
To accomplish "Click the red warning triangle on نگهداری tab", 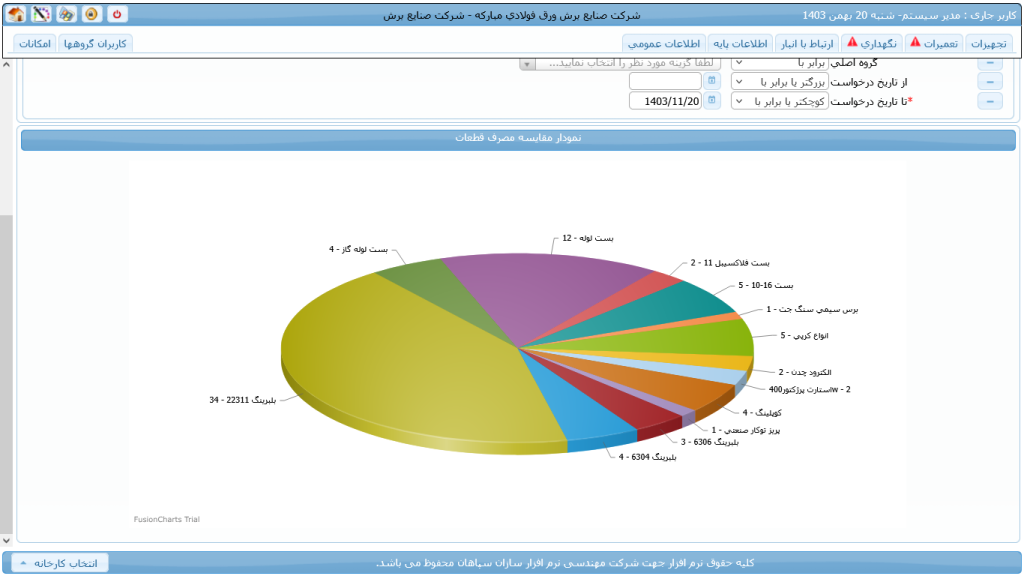I will (852, 43).
